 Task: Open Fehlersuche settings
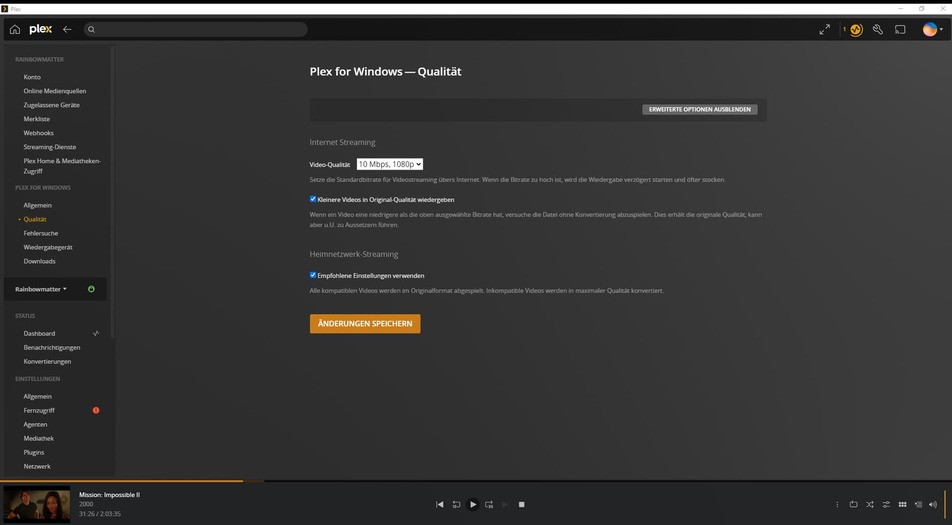(x=41, y=233)
